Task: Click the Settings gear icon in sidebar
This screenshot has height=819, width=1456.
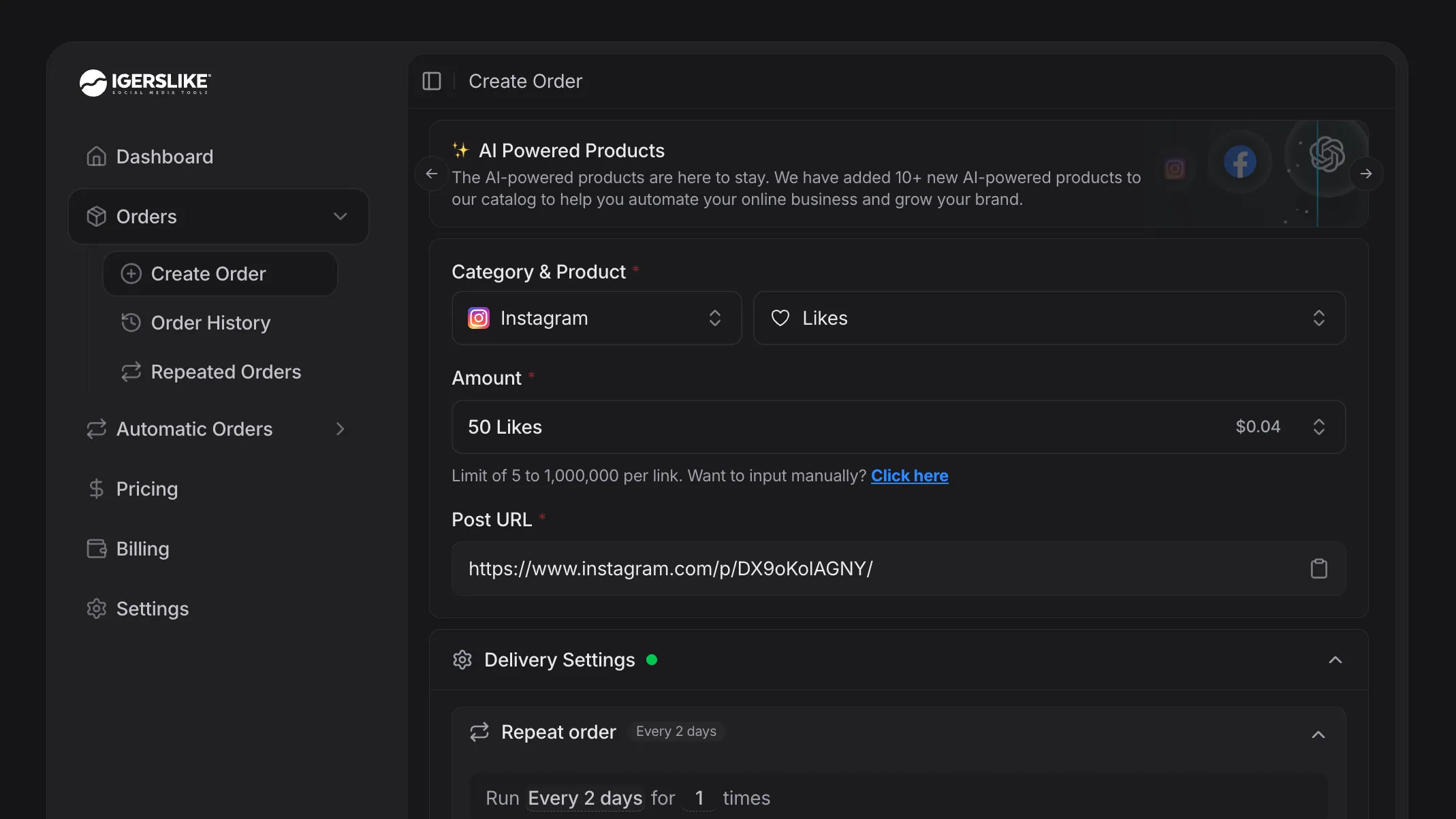Action: click(97, 609)
